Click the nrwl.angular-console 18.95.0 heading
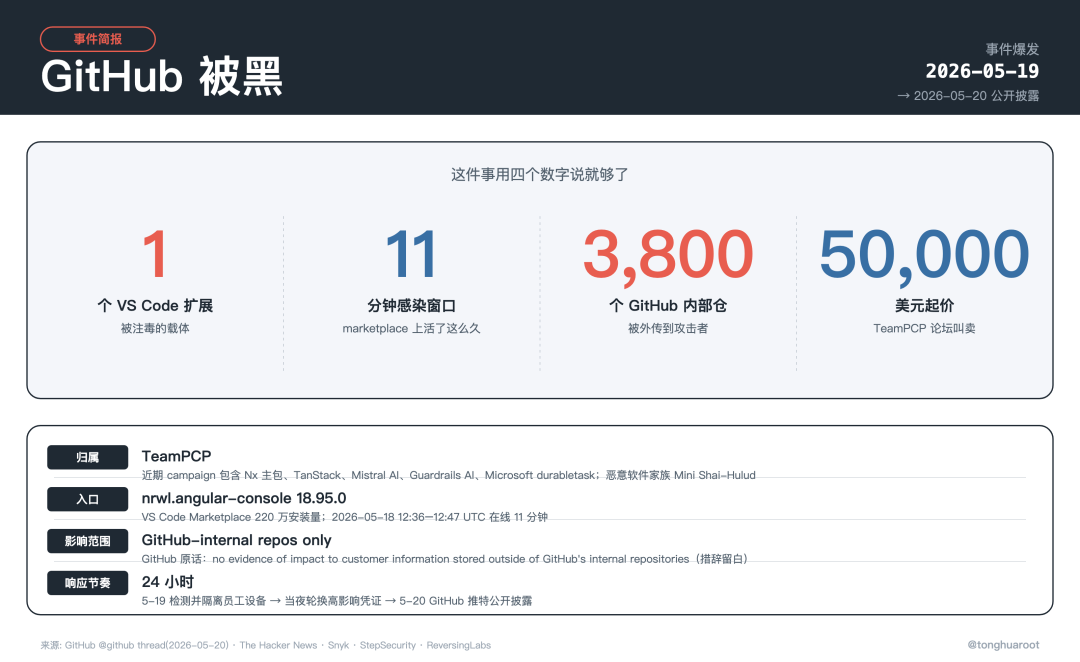 coord(244,498)
